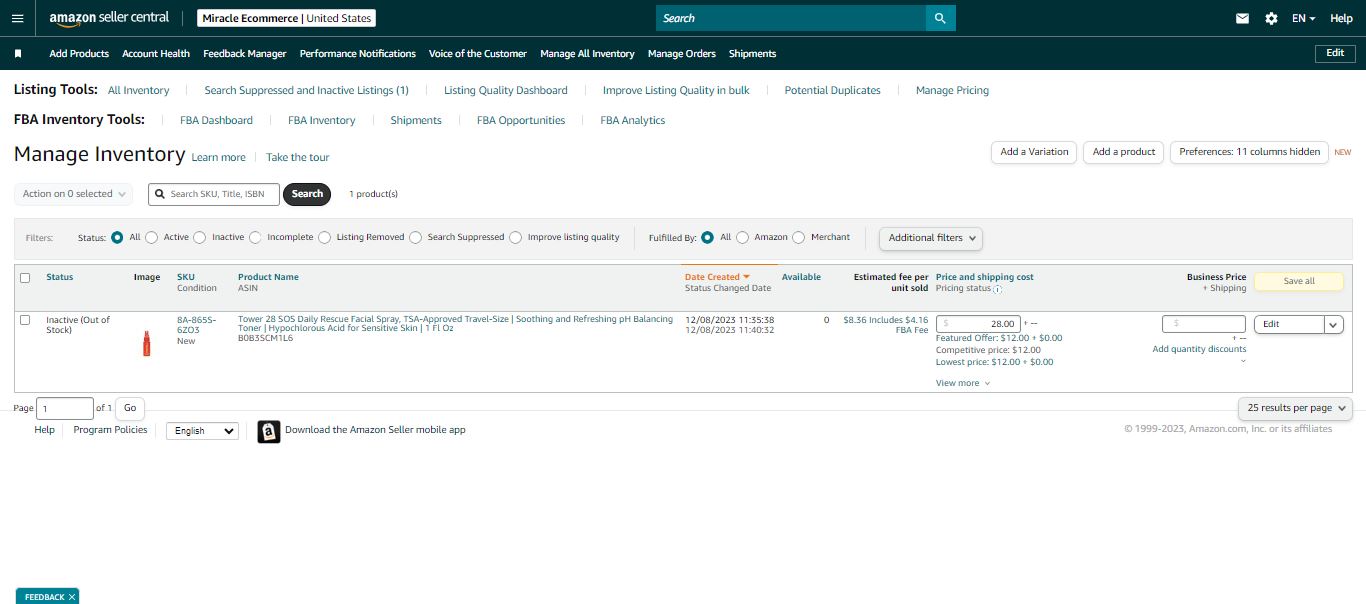Open the Take the tour link
This screenshot has width=1366, height=604.
coord(297,158)
